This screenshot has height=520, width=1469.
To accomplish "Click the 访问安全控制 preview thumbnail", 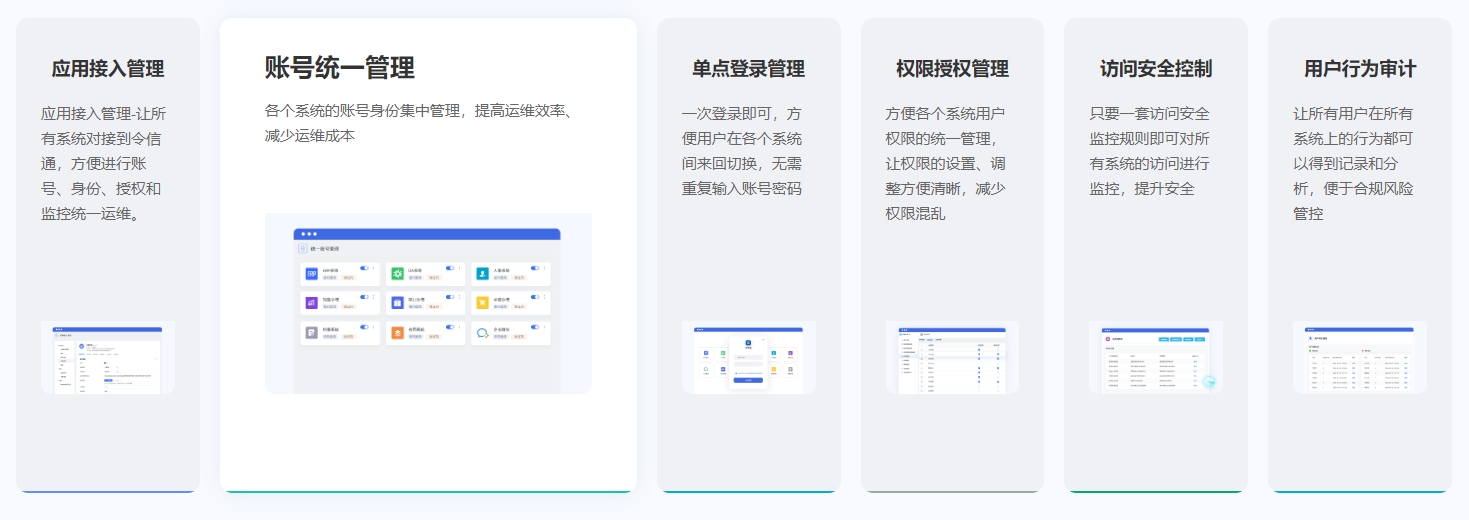I will pyautogui.click(x=1155, y=357).
